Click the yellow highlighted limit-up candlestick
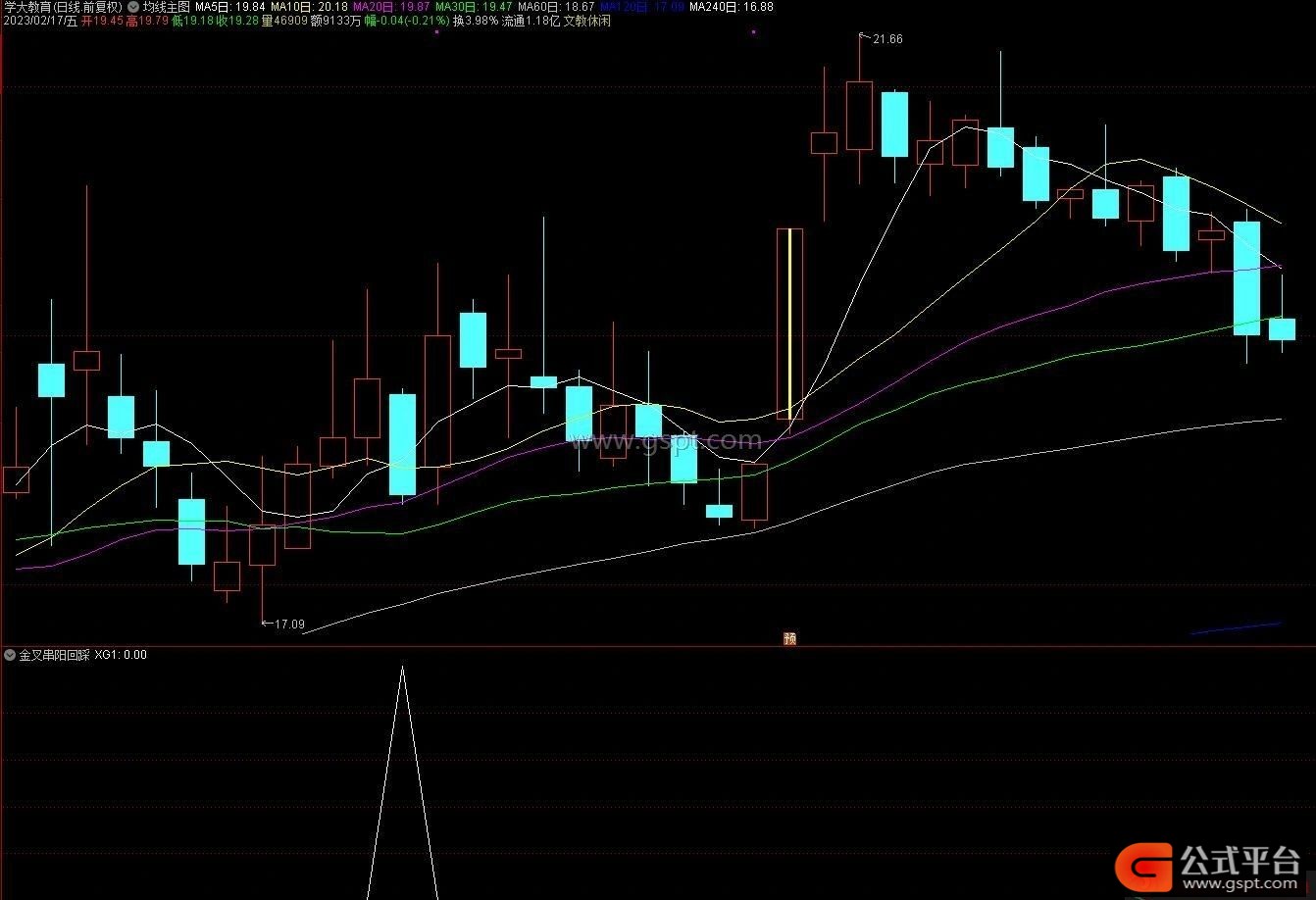This screenshot has height=900, width=1316. tap(789, 324)
